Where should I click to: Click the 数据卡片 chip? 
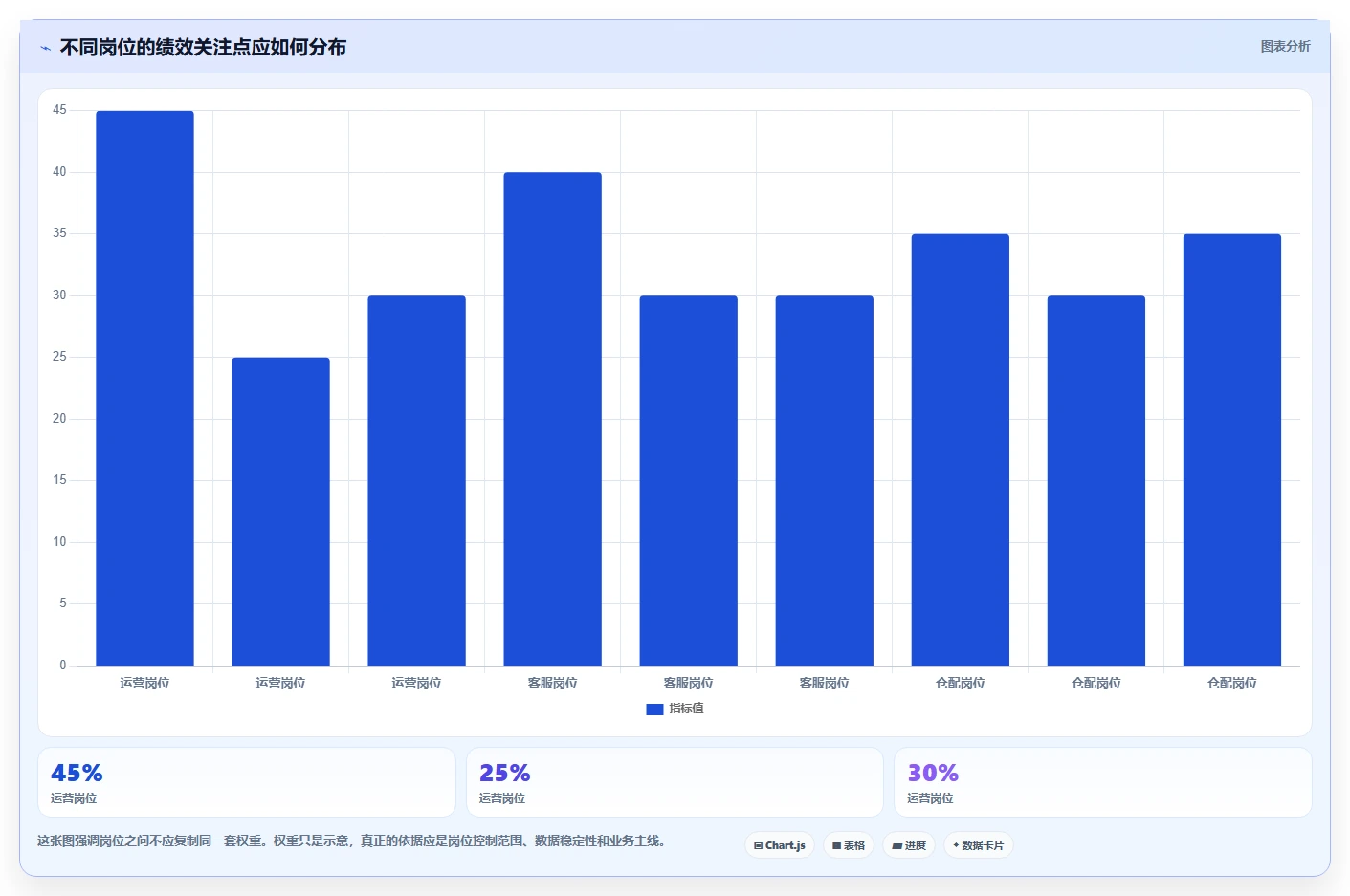[x=979, y=845]
